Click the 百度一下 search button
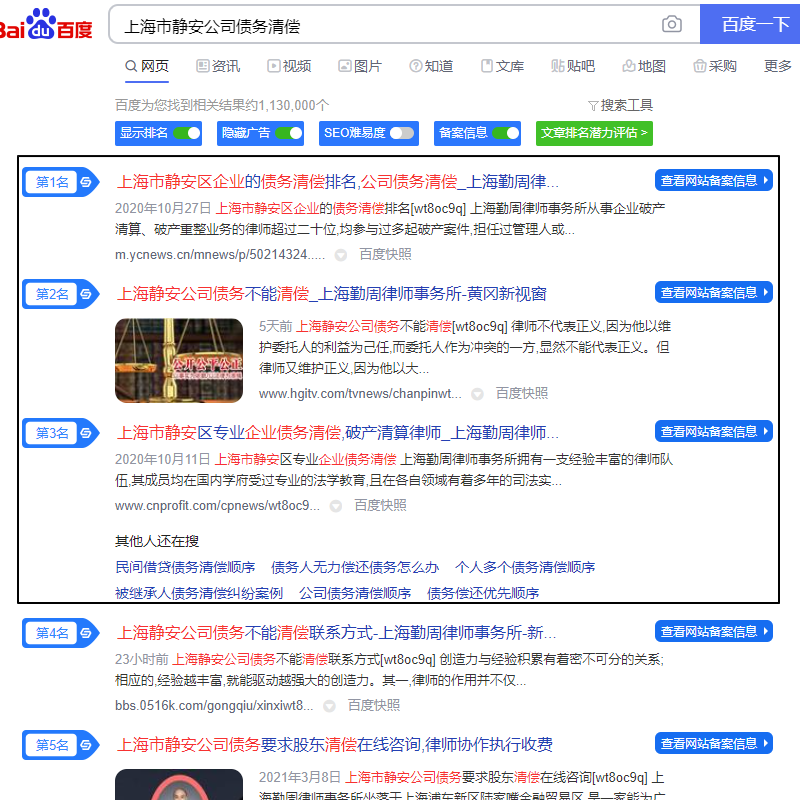800x800 pixels. coord(750,24)
